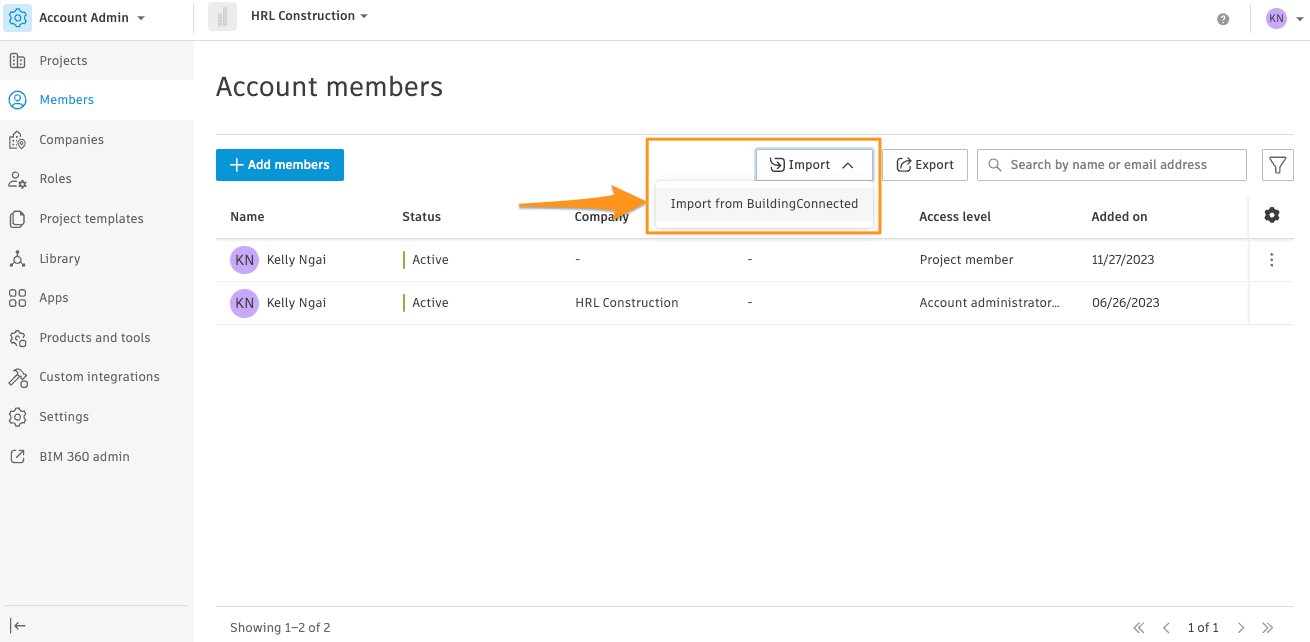Click the Custom integrations hammer icon
The image size is (1310, 642).
tap(17, 377)
